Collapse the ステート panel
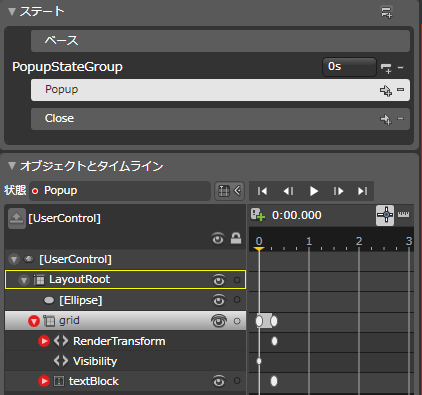This screenshot has height=395, width=422. (x=12, y=12)
